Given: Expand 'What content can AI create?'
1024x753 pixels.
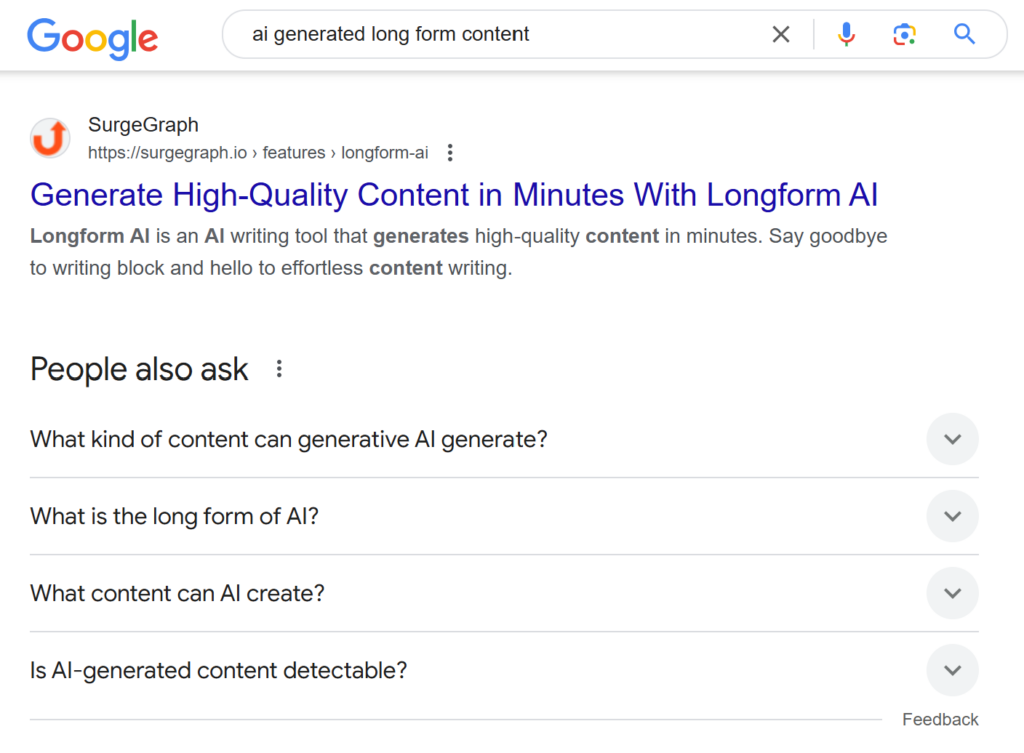Looking at the screenshot, I should (951, 593).
